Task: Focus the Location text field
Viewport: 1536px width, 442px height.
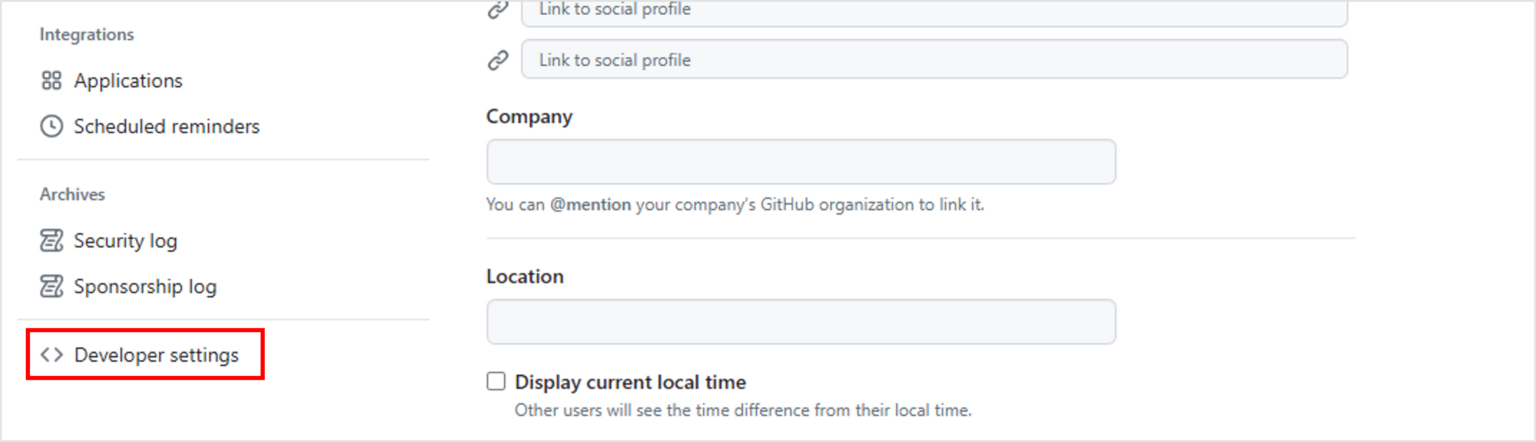Action: pyautogui.click(x=801, y=321)
